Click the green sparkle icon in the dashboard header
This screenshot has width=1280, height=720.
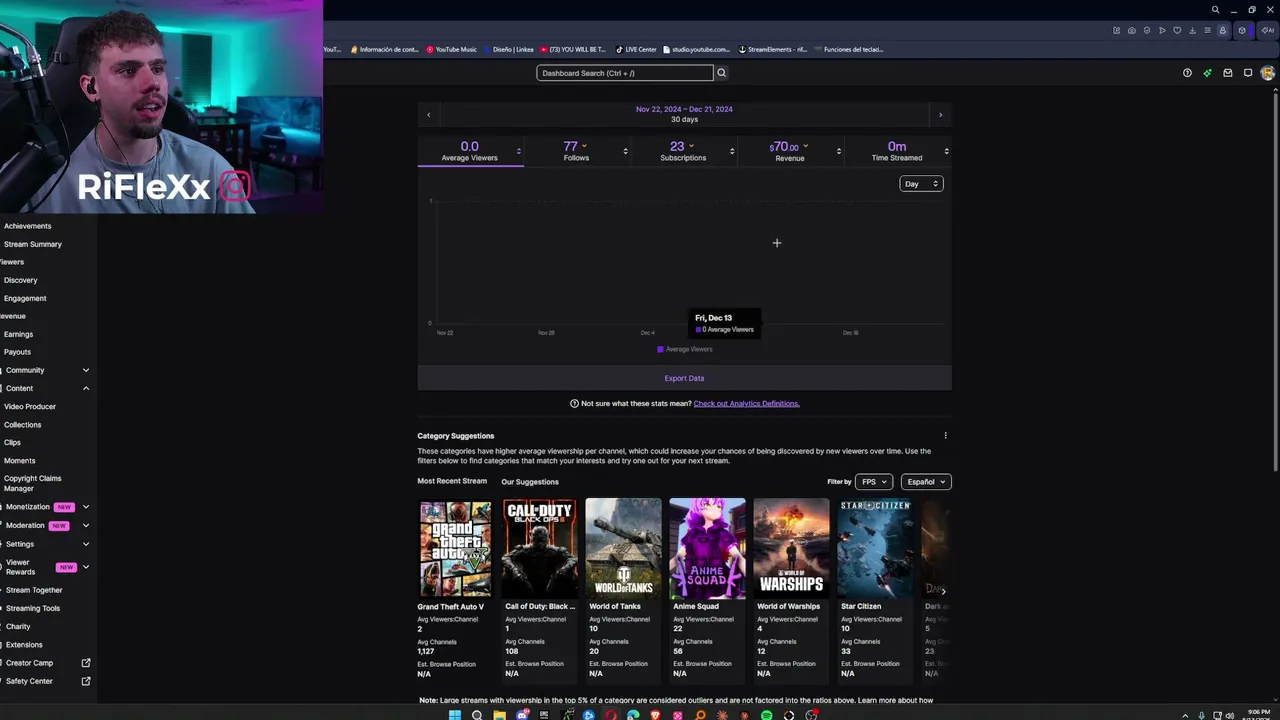(x=1207, y=73)
